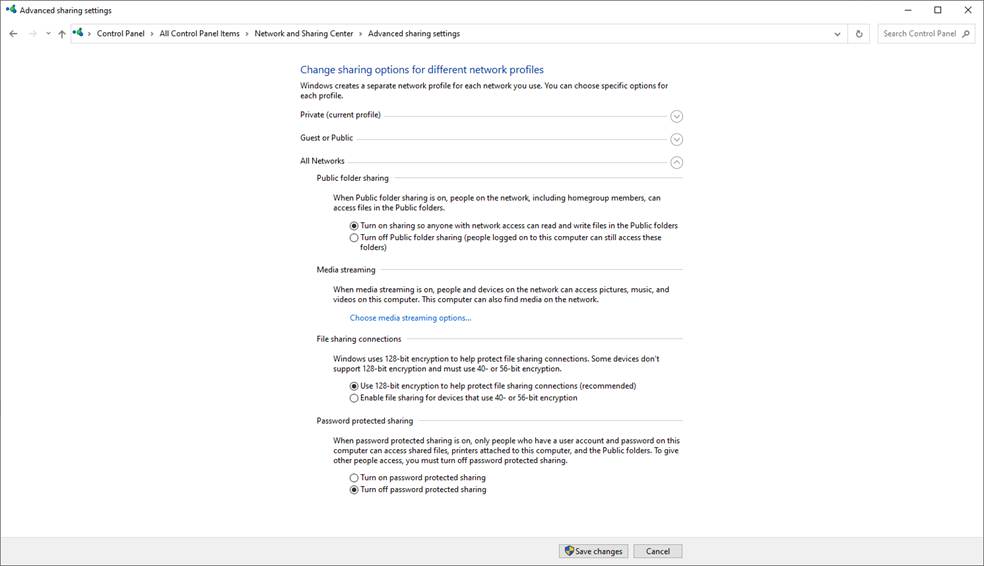This screenshot has height=566, width=984.
Task: Close the Advanced sharing settings window
Action: point(968,10)
